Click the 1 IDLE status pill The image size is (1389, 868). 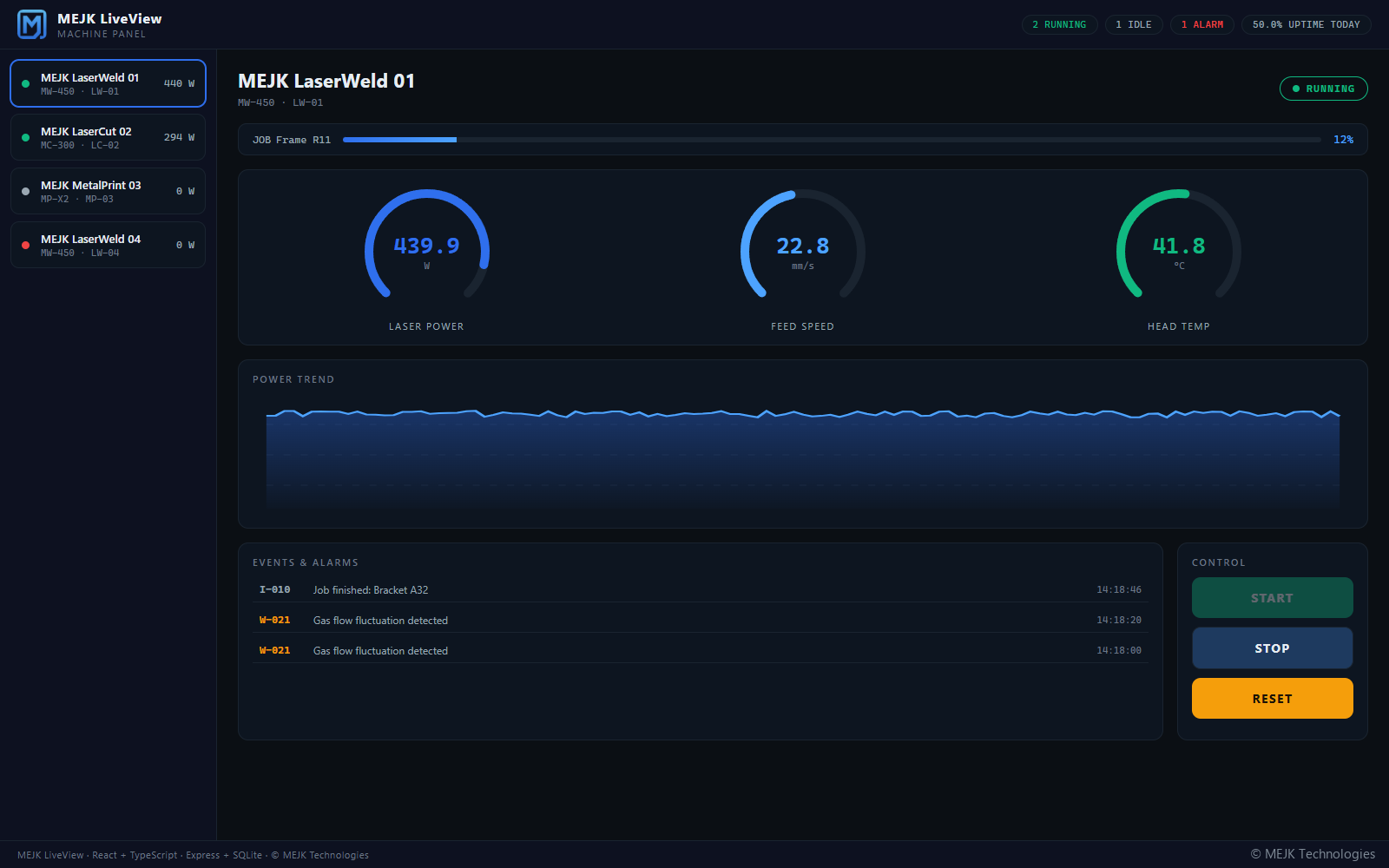(x=1134, y=24)
